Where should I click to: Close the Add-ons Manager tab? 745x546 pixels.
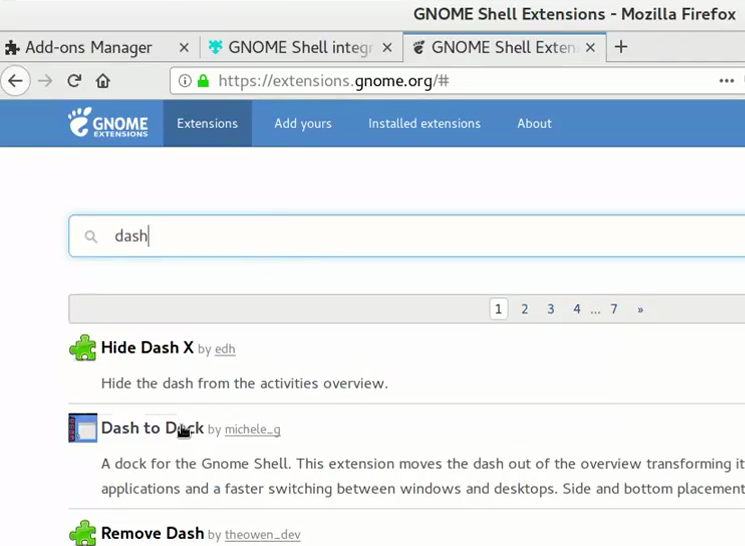point(184,47)
